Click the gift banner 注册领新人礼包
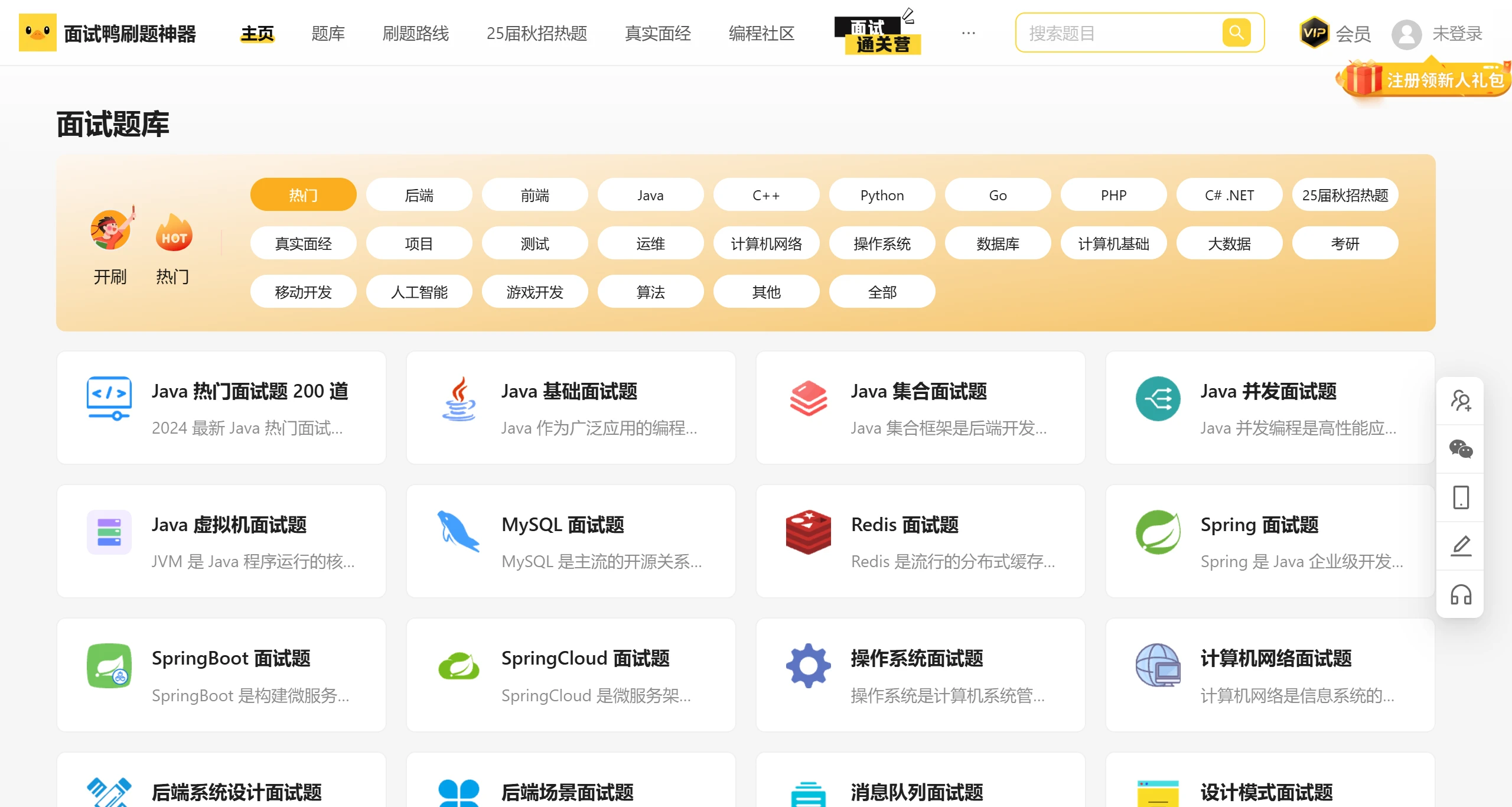 pos(1424,79)
